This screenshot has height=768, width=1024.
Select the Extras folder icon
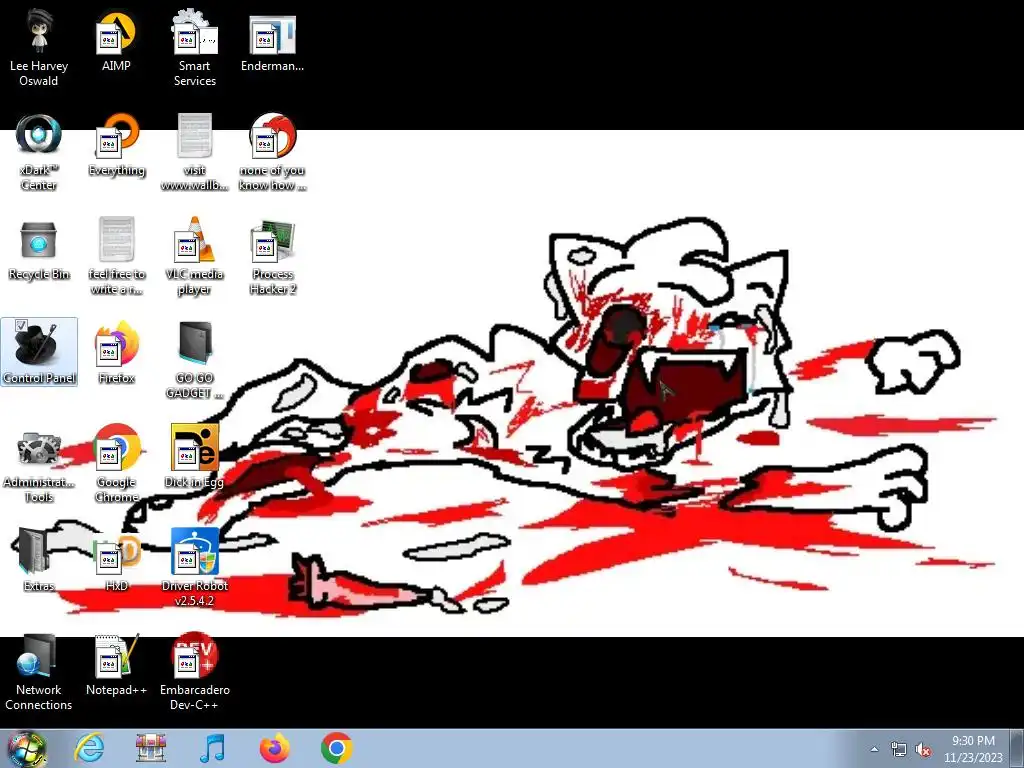[x=39, y=561]
